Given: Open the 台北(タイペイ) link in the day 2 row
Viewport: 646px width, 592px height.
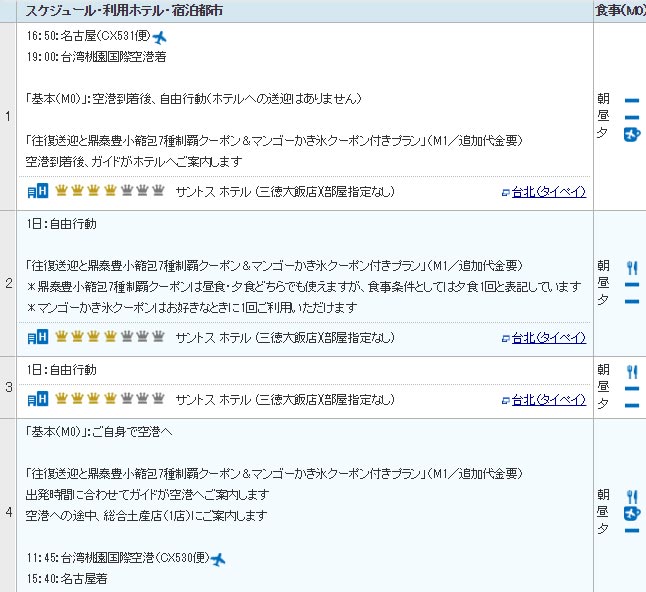Looking at the screenshot, I should [549, 338].
